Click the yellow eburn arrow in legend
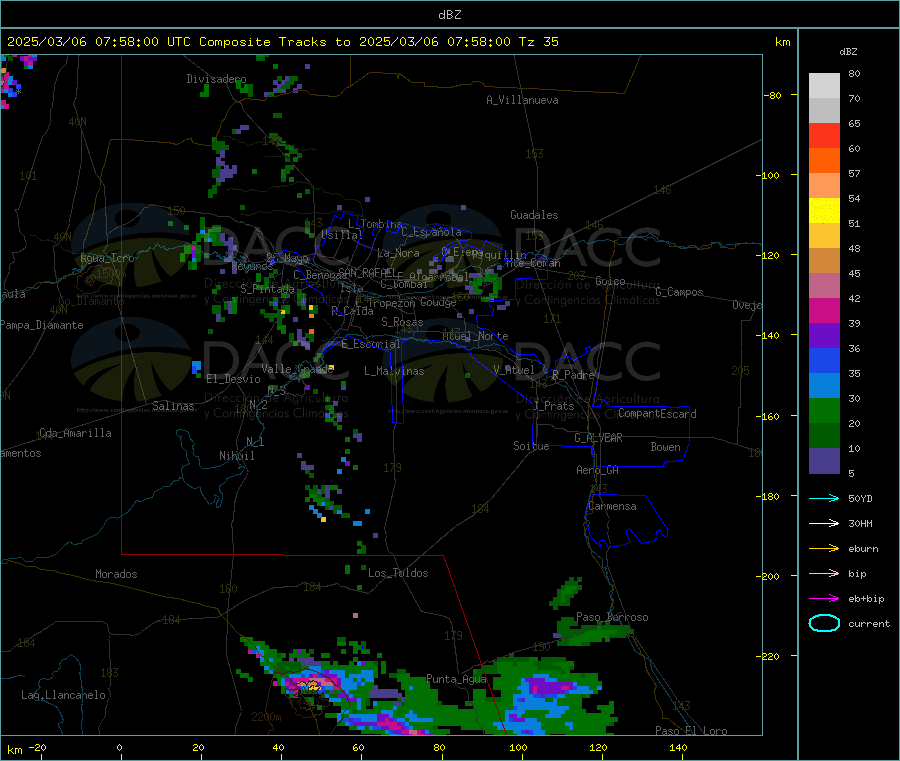 (824, 548)
